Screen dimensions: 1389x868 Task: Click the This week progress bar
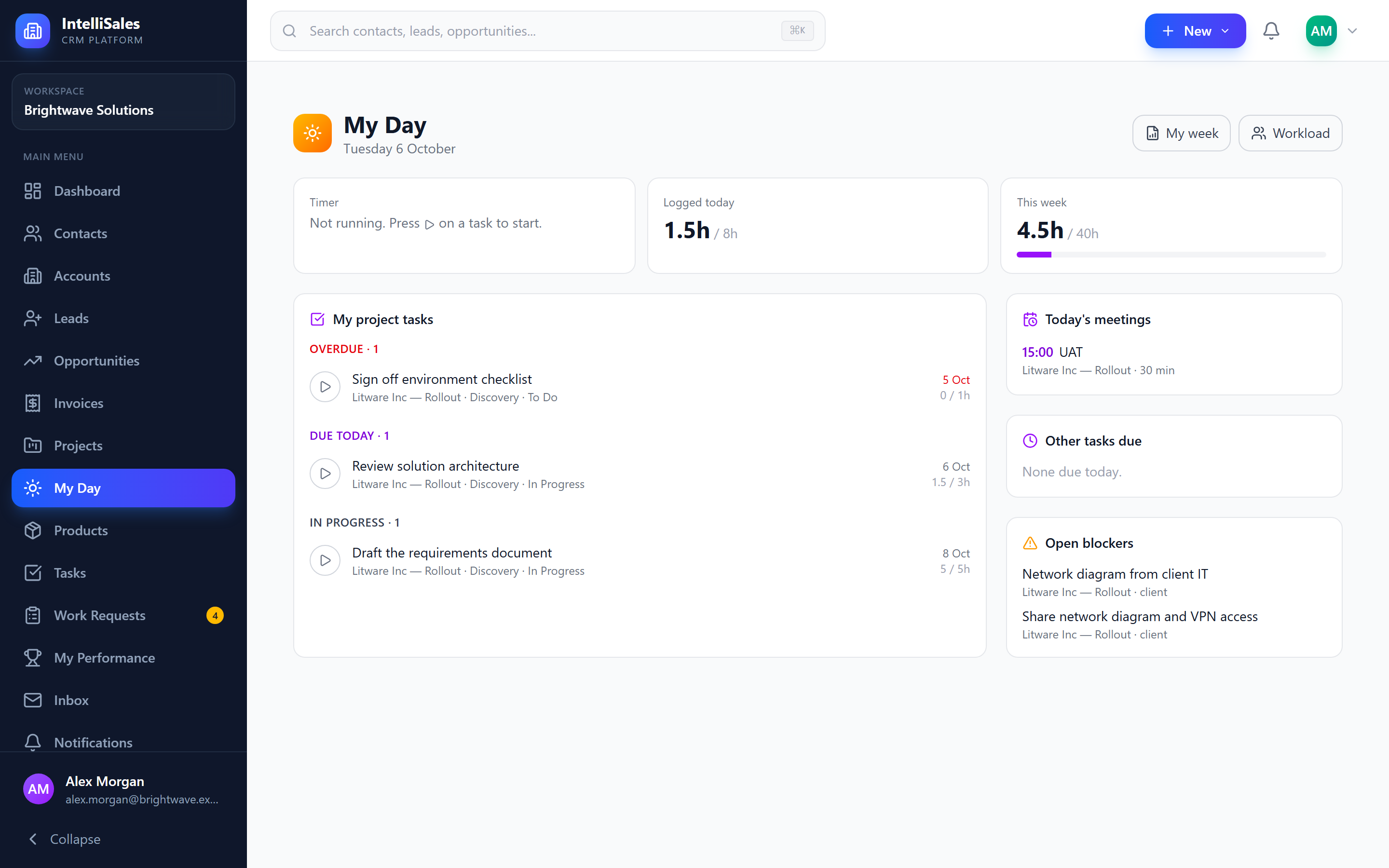pos(1171,254)
